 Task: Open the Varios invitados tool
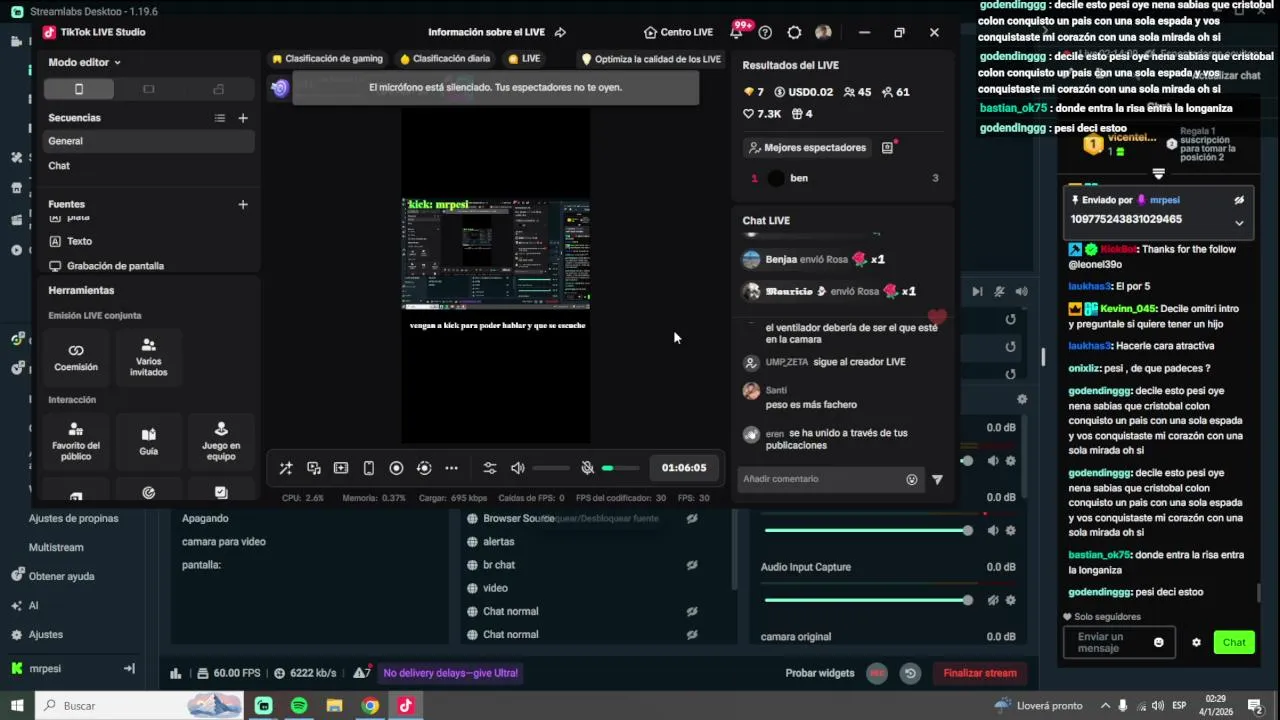[148, 357]
